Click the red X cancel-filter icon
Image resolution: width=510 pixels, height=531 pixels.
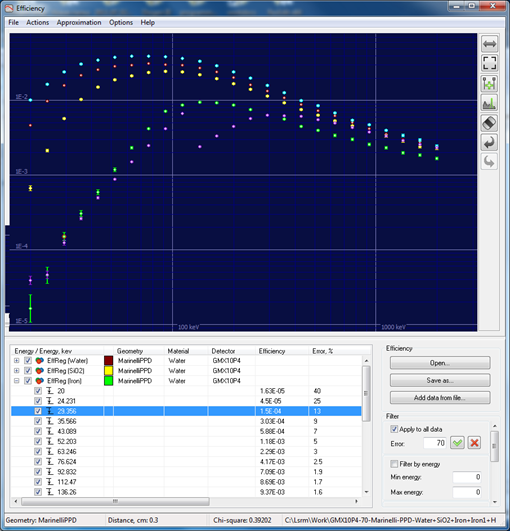tap(474, 443)
